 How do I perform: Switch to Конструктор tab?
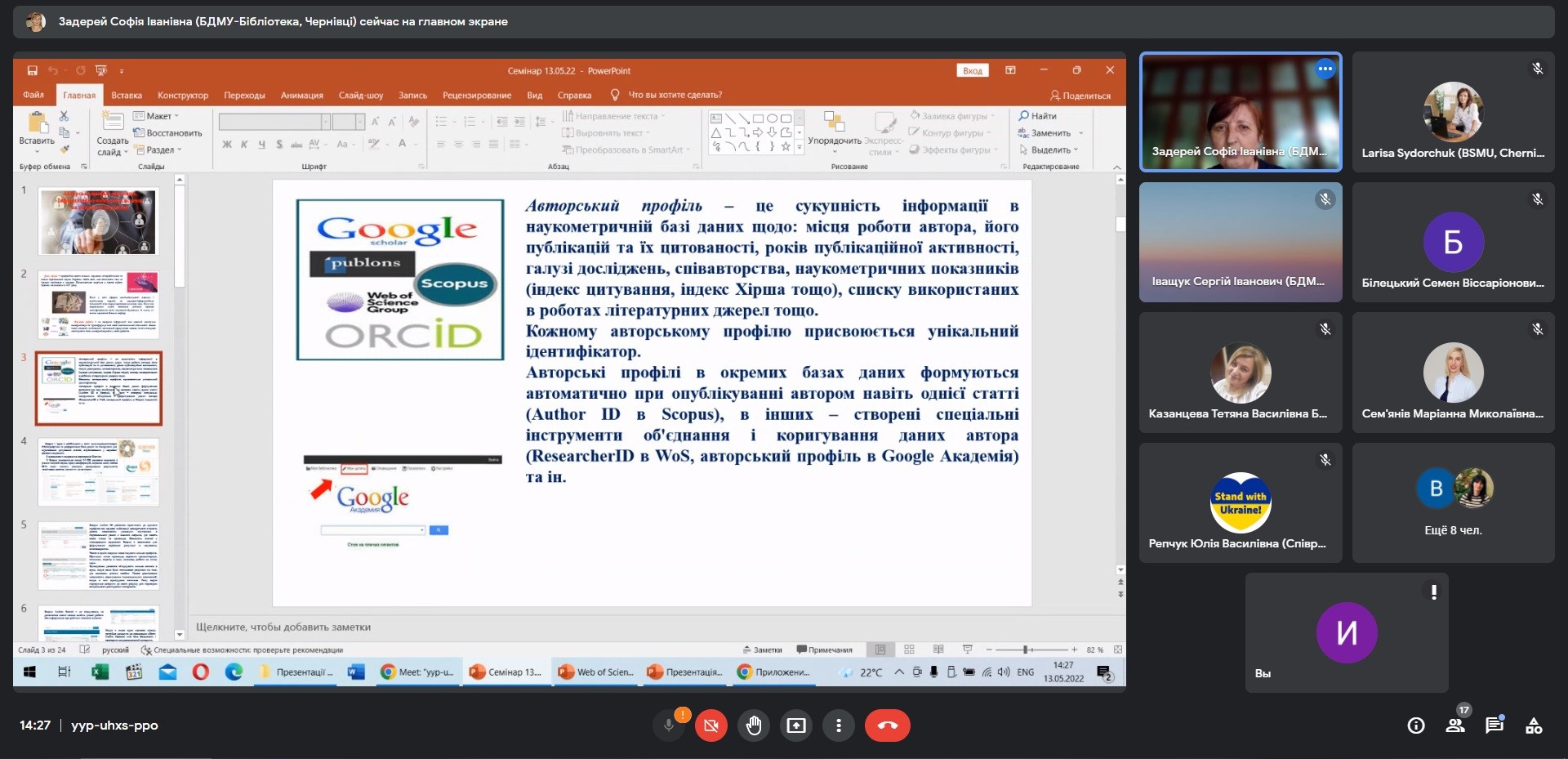pyautogui.click(x=183, y=95)
